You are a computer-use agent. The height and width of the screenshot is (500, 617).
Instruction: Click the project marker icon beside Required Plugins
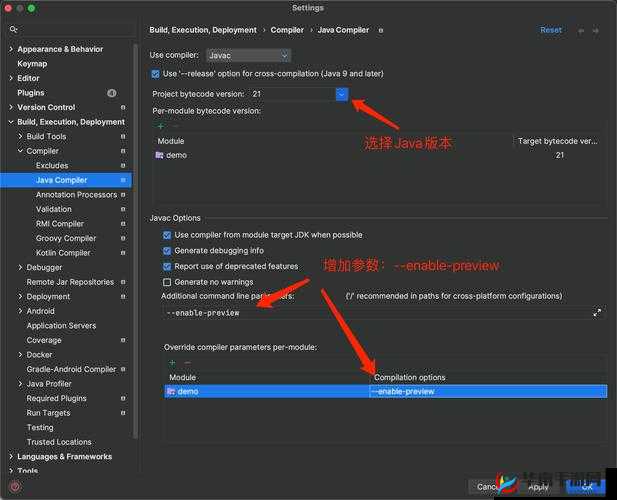click(123, 399)
